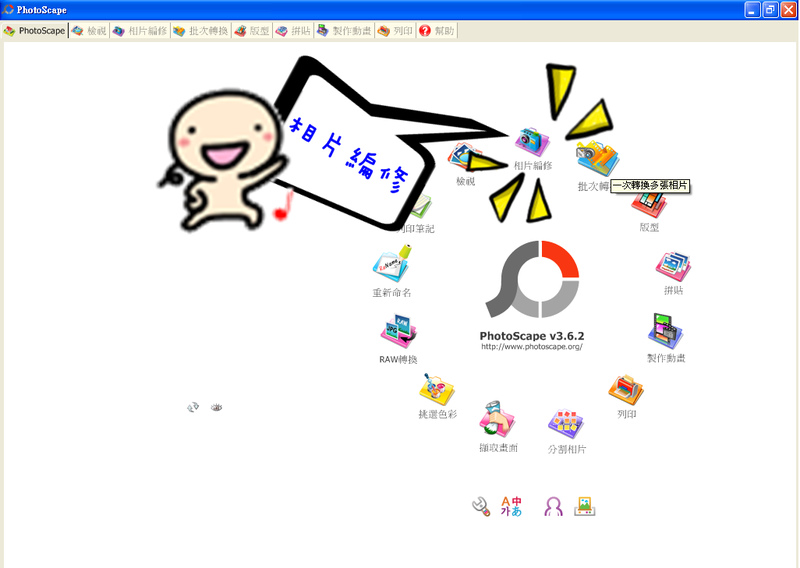Image resolution: width=800 pixels, height=568 pixels.
Task: Click the picture frame icon at bottom
Action: pos(585,506)
